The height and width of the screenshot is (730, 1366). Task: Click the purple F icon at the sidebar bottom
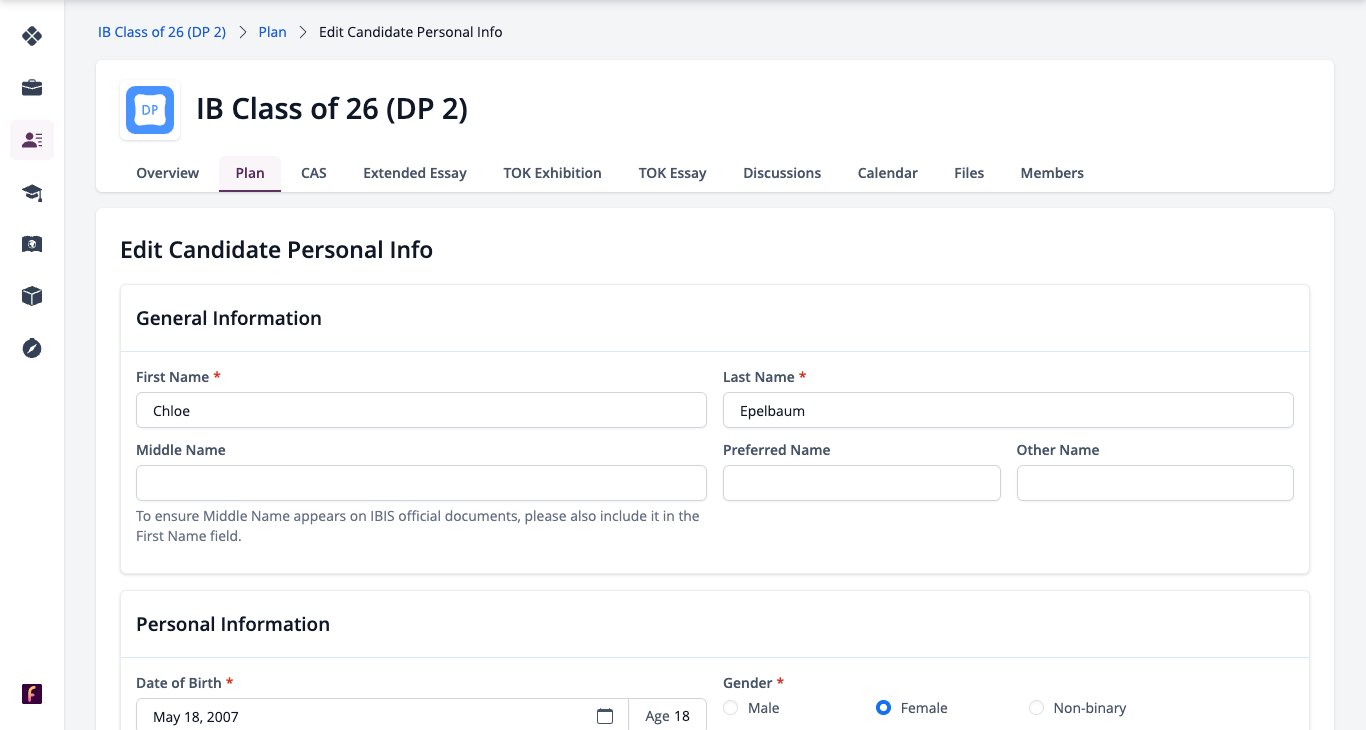(32, 694)
